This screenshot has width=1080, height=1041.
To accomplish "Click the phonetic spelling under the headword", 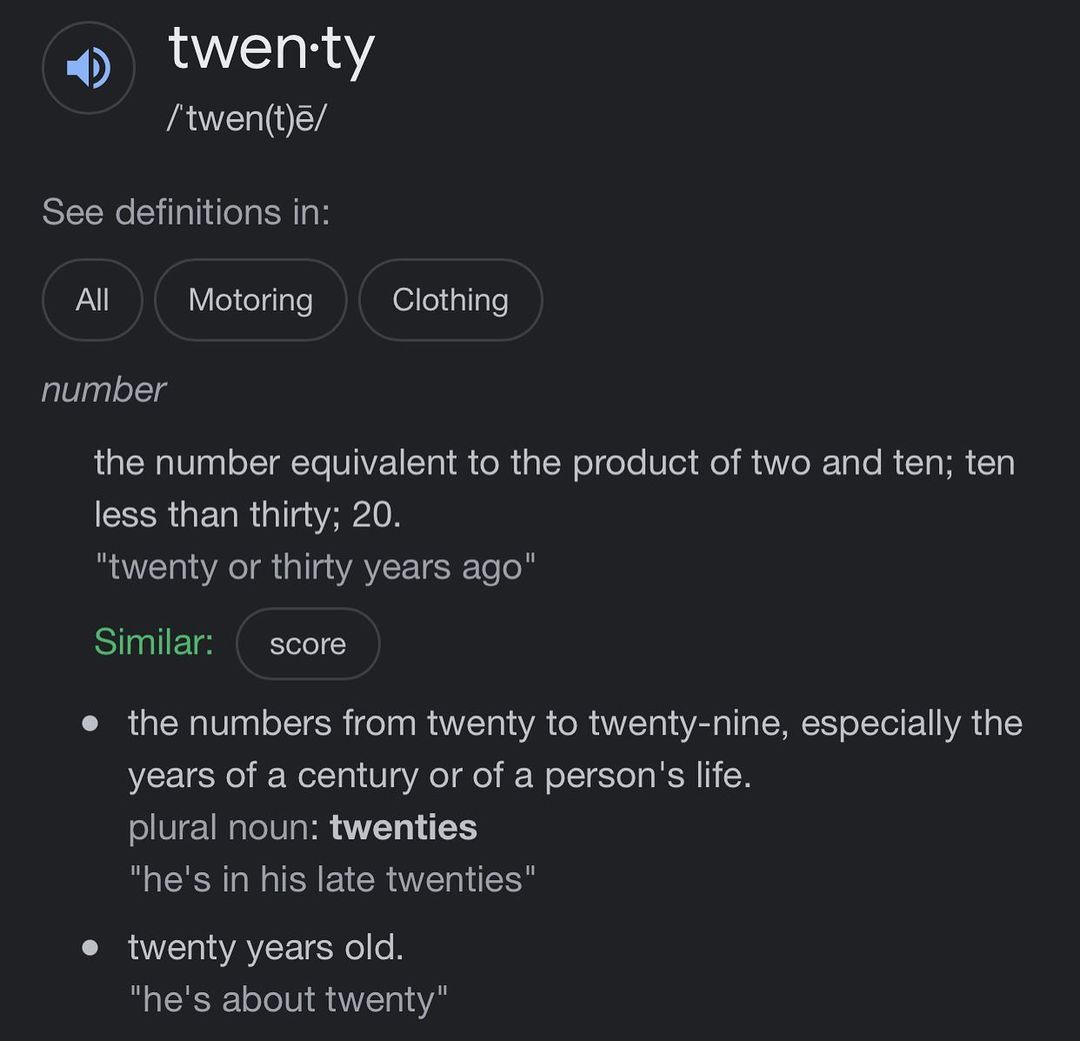I will pos(248,120).
